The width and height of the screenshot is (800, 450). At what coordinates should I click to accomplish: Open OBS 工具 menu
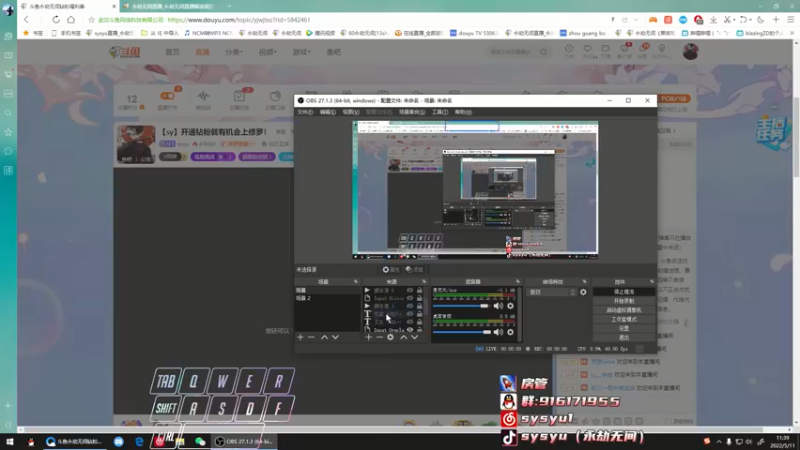(x=440, y=112)
